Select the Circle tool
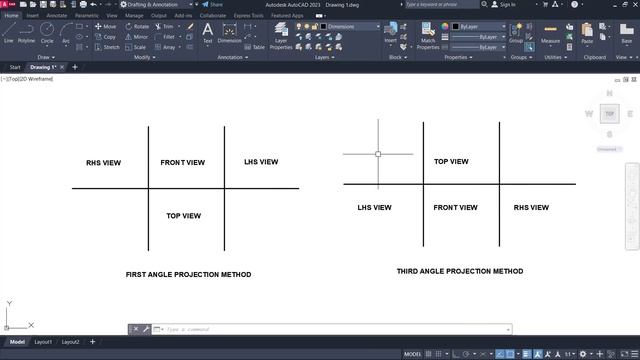Viewport: 640px width, 360px height. pos(47,33)
